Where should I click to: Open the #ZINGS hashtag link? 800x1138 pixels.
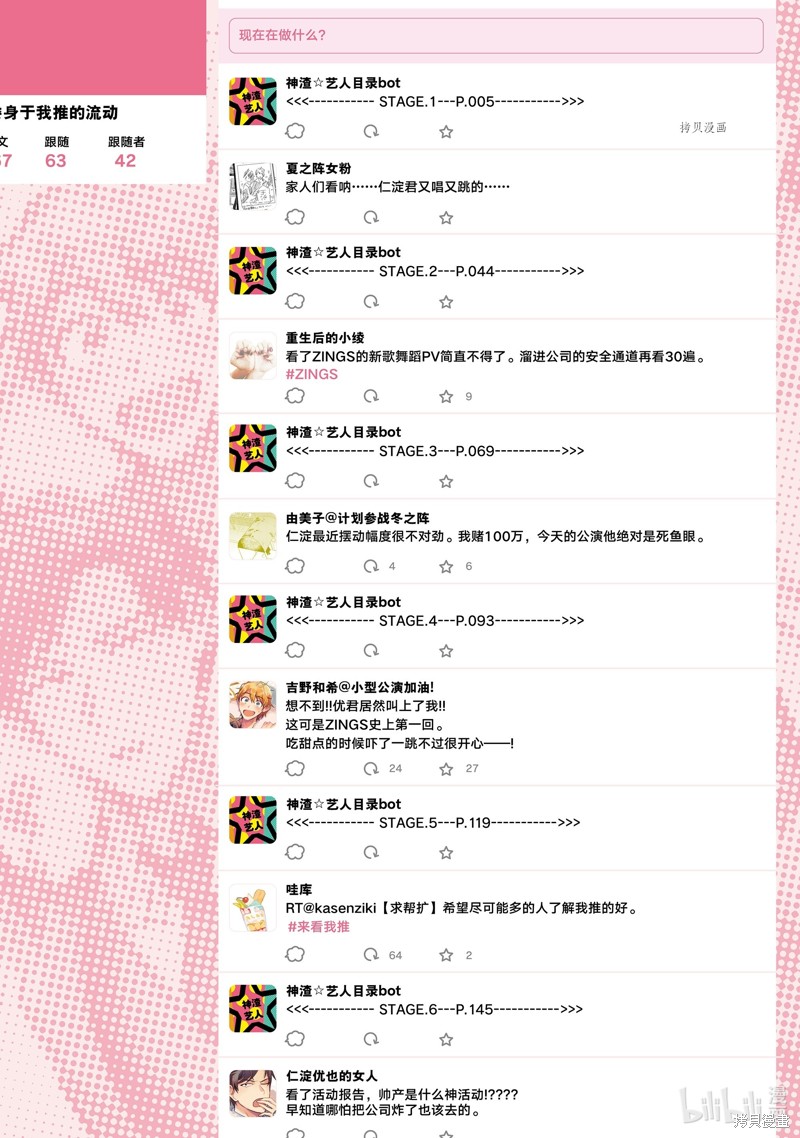[x=311, y=374]
